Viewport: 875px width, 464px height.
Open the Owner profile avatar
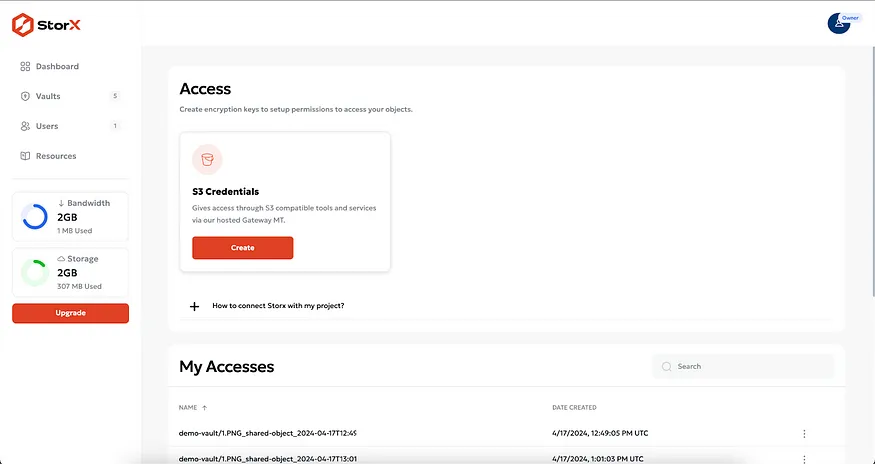[838, 23]
